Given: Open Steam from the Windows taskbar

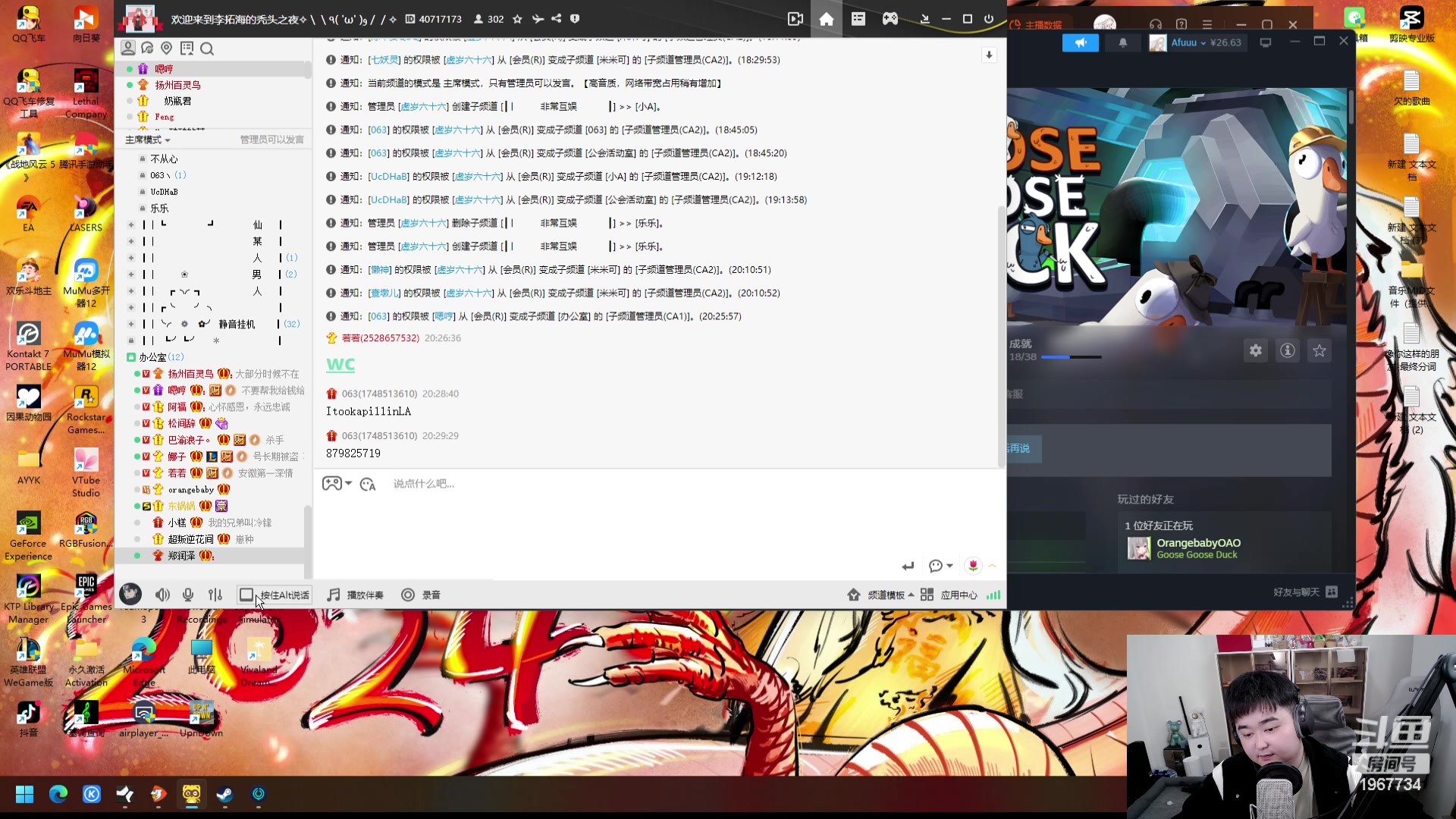Looking at the screenshot, I should (x=224, y=794).
